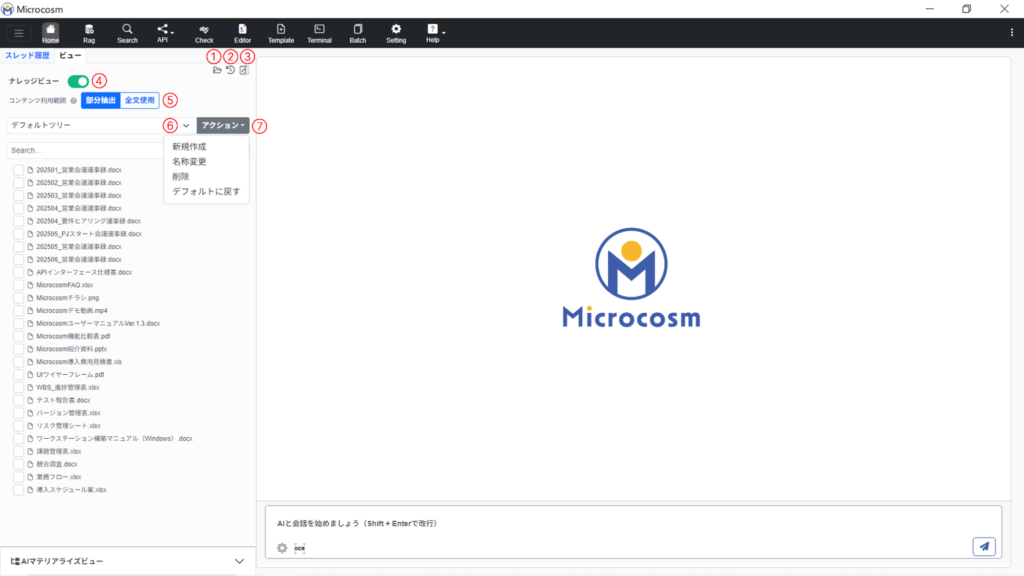Select the 部分抽出 button
1024x576 pixels.
101,101
